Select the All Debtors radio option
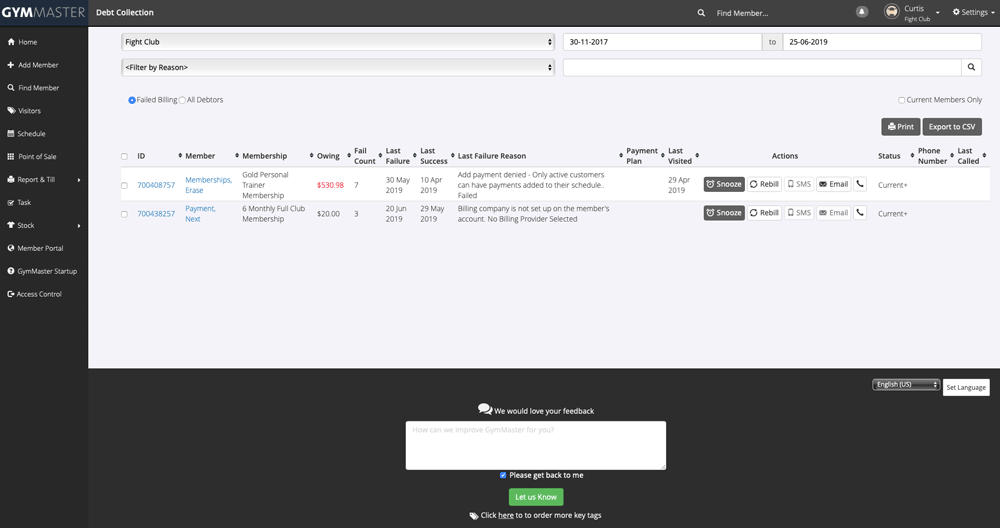 [x=182, y=100]
